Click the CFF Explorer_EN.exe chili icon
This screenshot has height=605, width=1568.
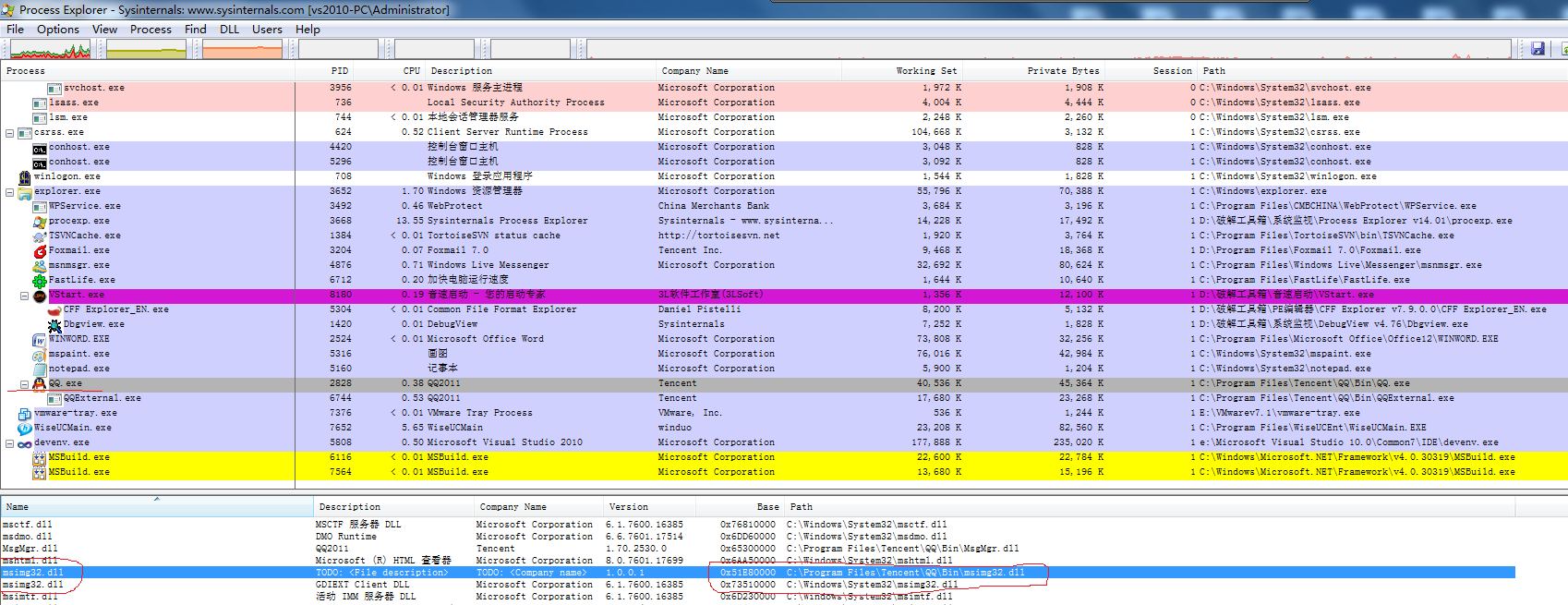click(54, 310)
